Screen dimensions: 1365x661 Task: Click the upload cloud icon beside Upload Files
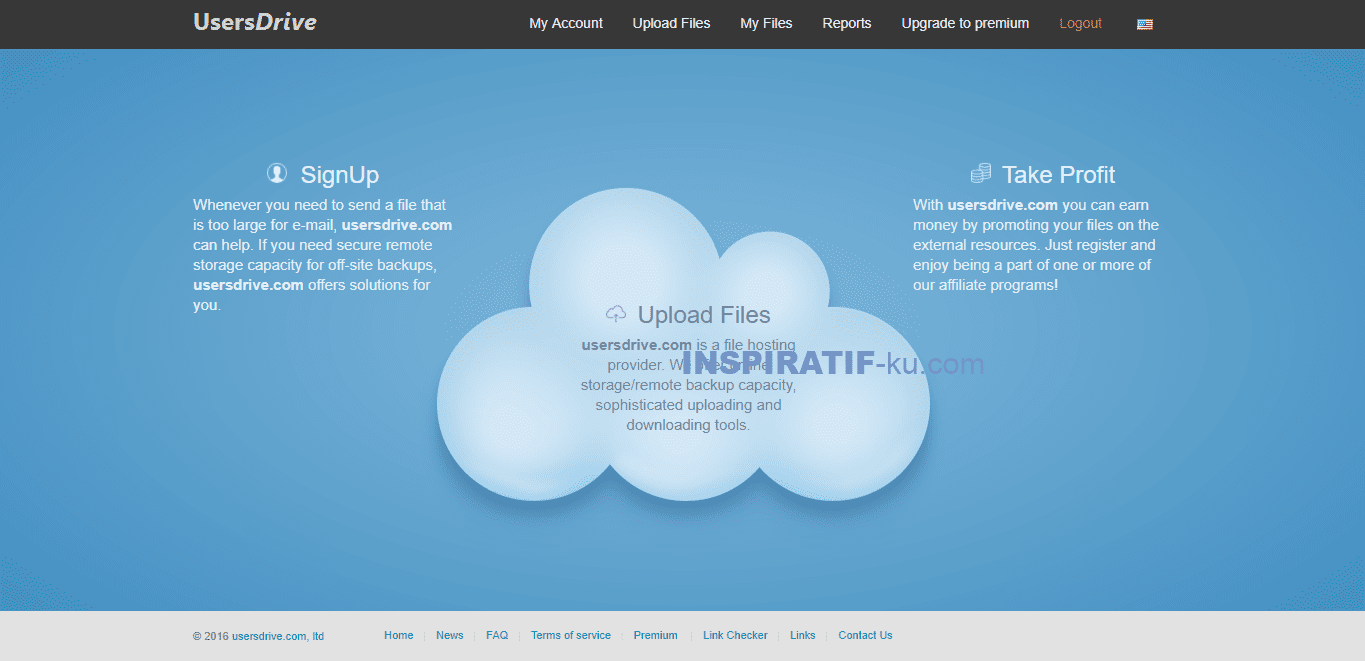(616, 313)
